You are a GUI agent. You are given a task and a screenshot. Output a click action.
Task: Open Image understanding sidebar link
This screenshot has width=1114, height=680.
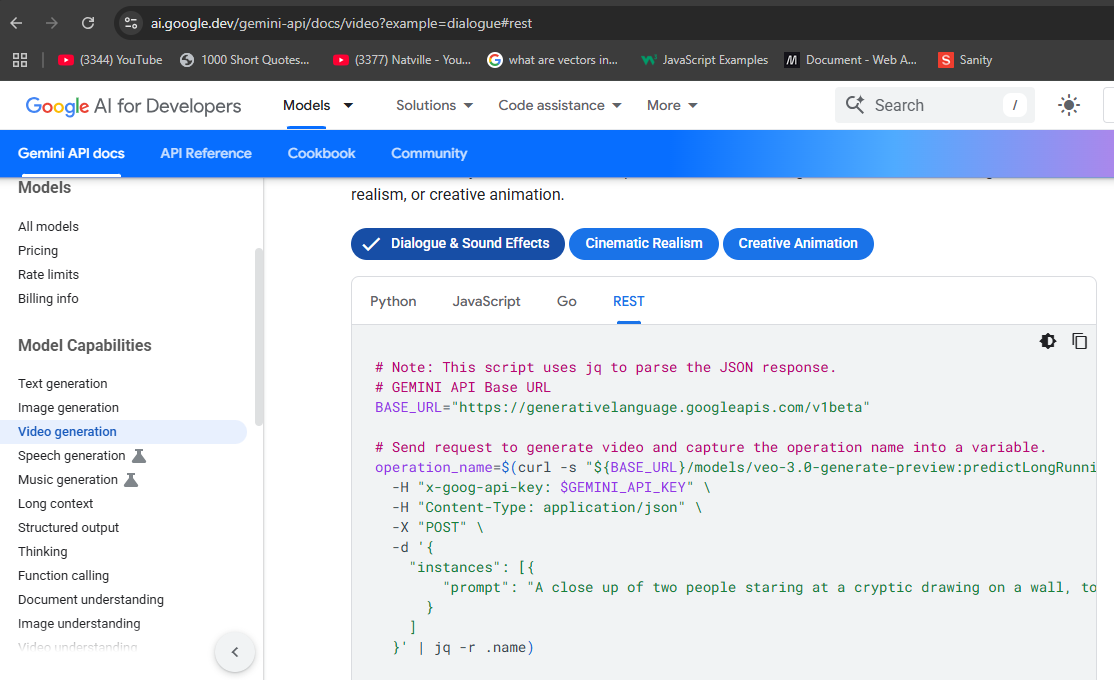[79, 624]
